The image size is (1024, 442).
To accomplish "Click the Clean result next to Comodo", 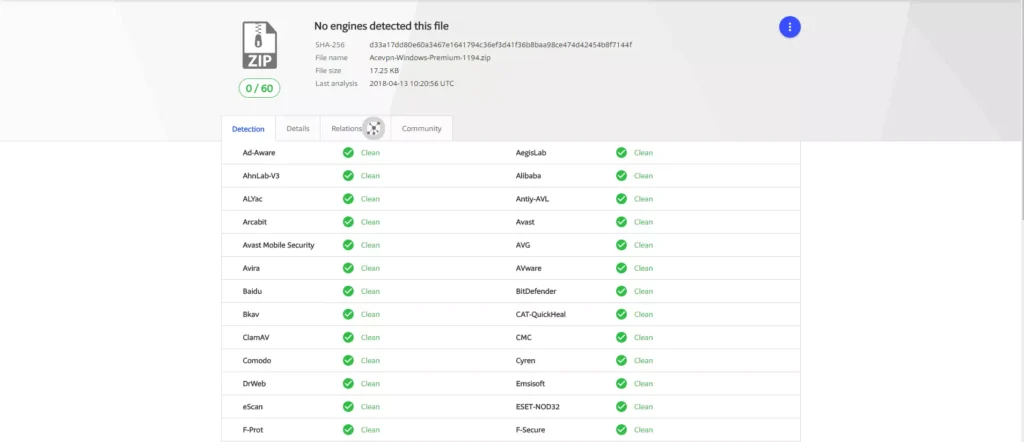I will pyautogui.click(x=370, y=360).
